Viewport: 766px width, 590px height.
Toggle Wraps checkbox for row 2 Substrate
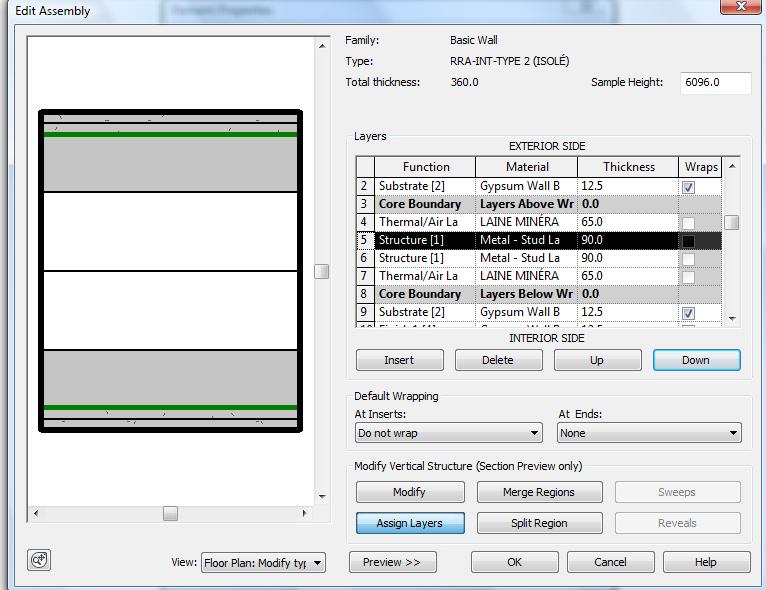click(x=688, y=187)
